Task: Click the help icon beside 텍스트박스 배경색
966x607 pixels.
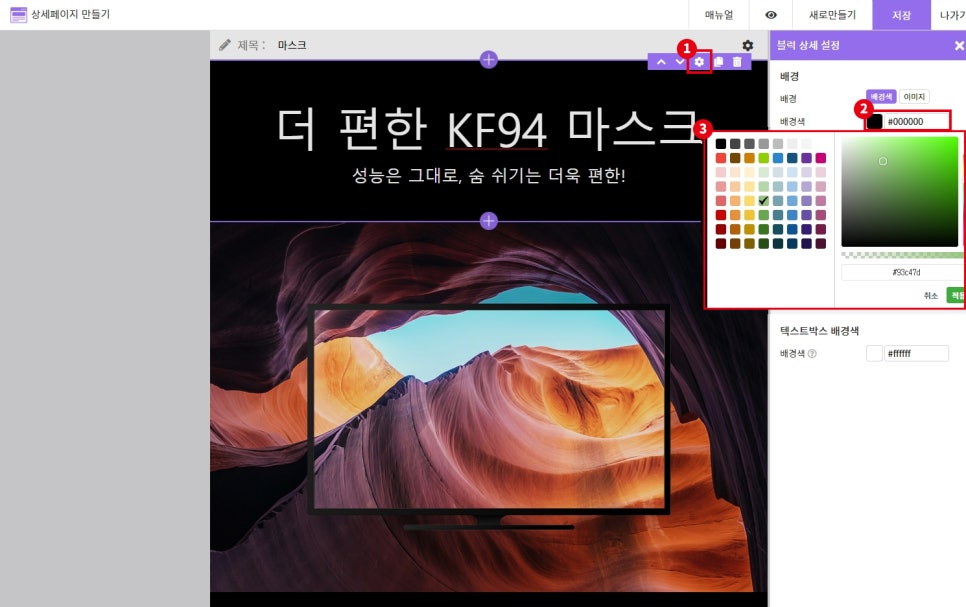Action: 812,354
